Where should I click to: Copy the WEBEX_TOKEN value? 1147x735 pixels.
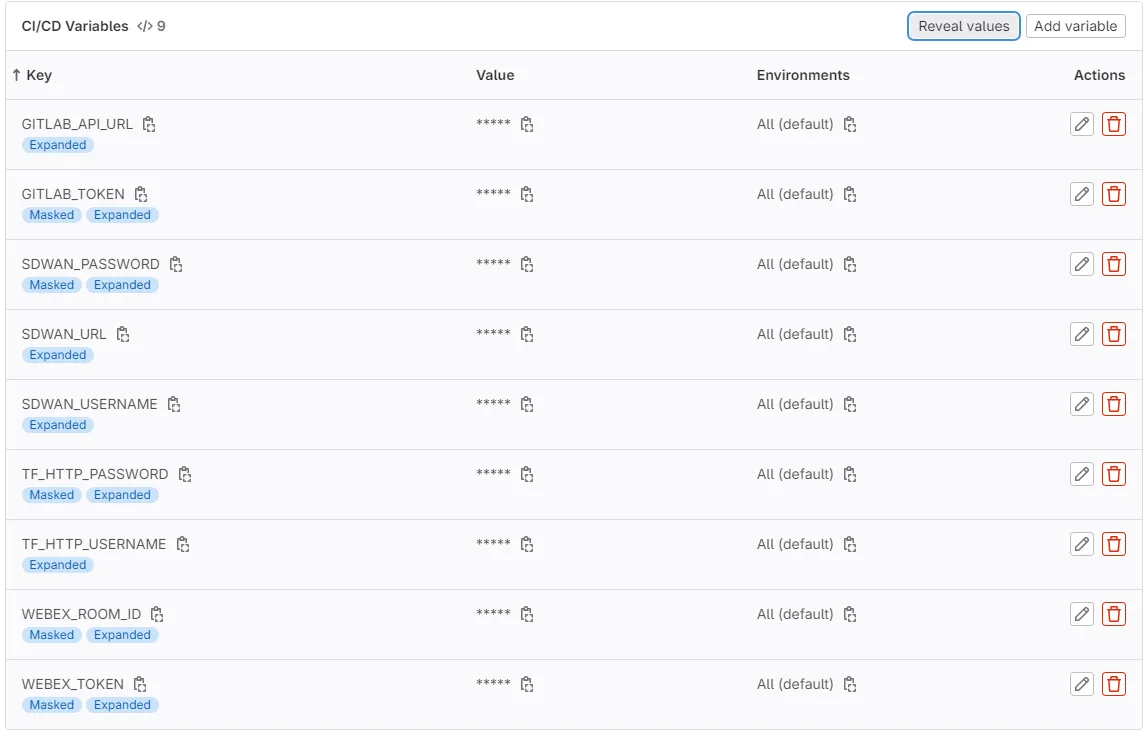coord(527,685)
